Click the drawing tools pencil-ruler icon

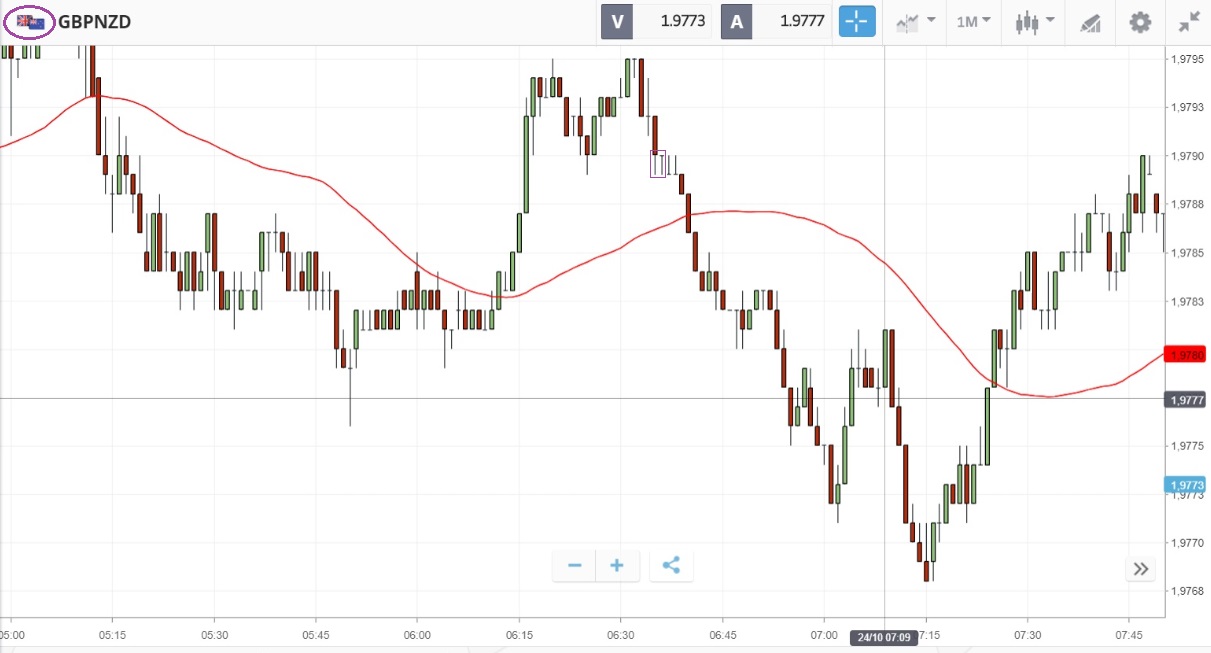point(1091,22)
